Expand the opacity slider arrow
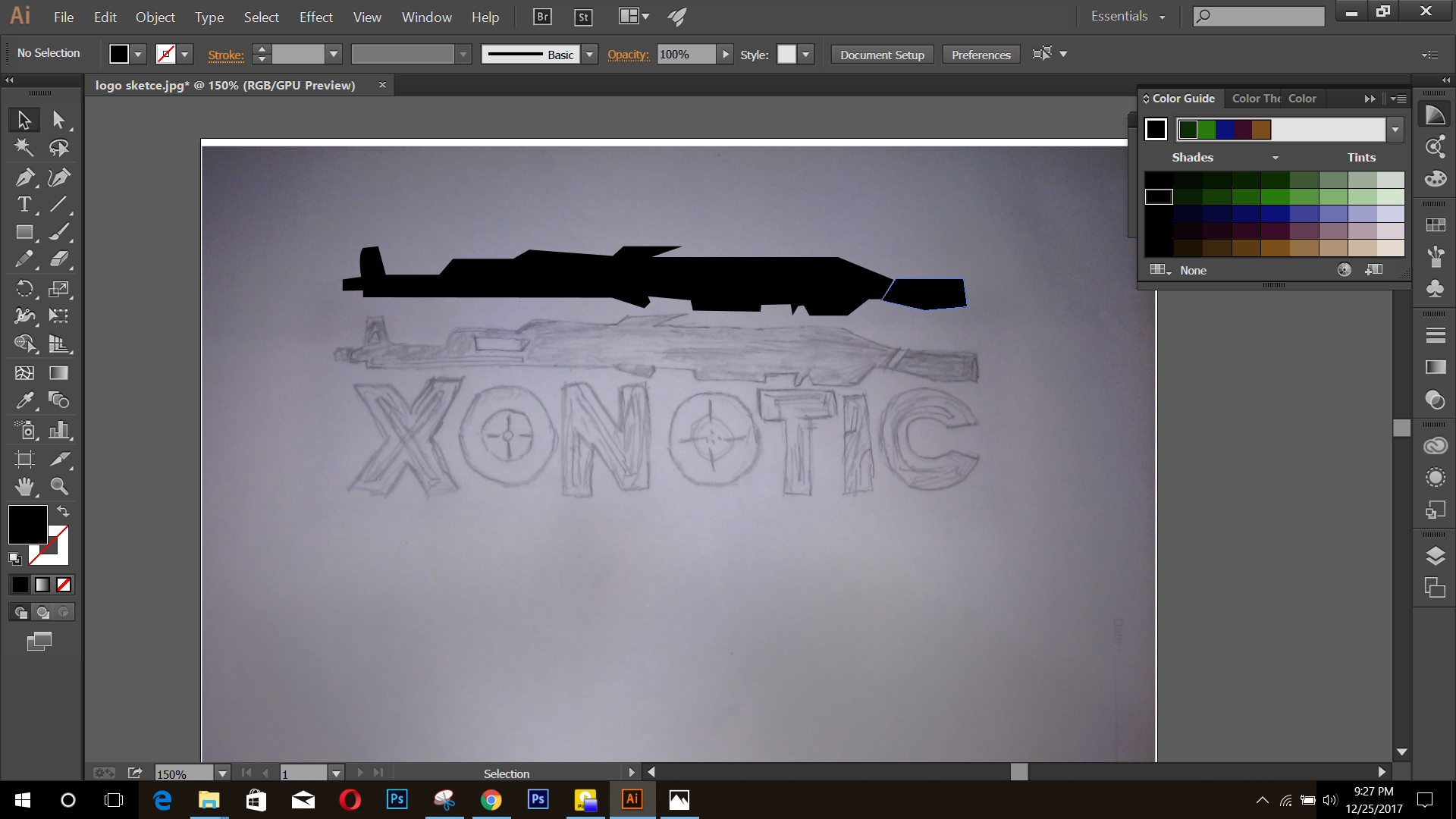 coord(725,55)
